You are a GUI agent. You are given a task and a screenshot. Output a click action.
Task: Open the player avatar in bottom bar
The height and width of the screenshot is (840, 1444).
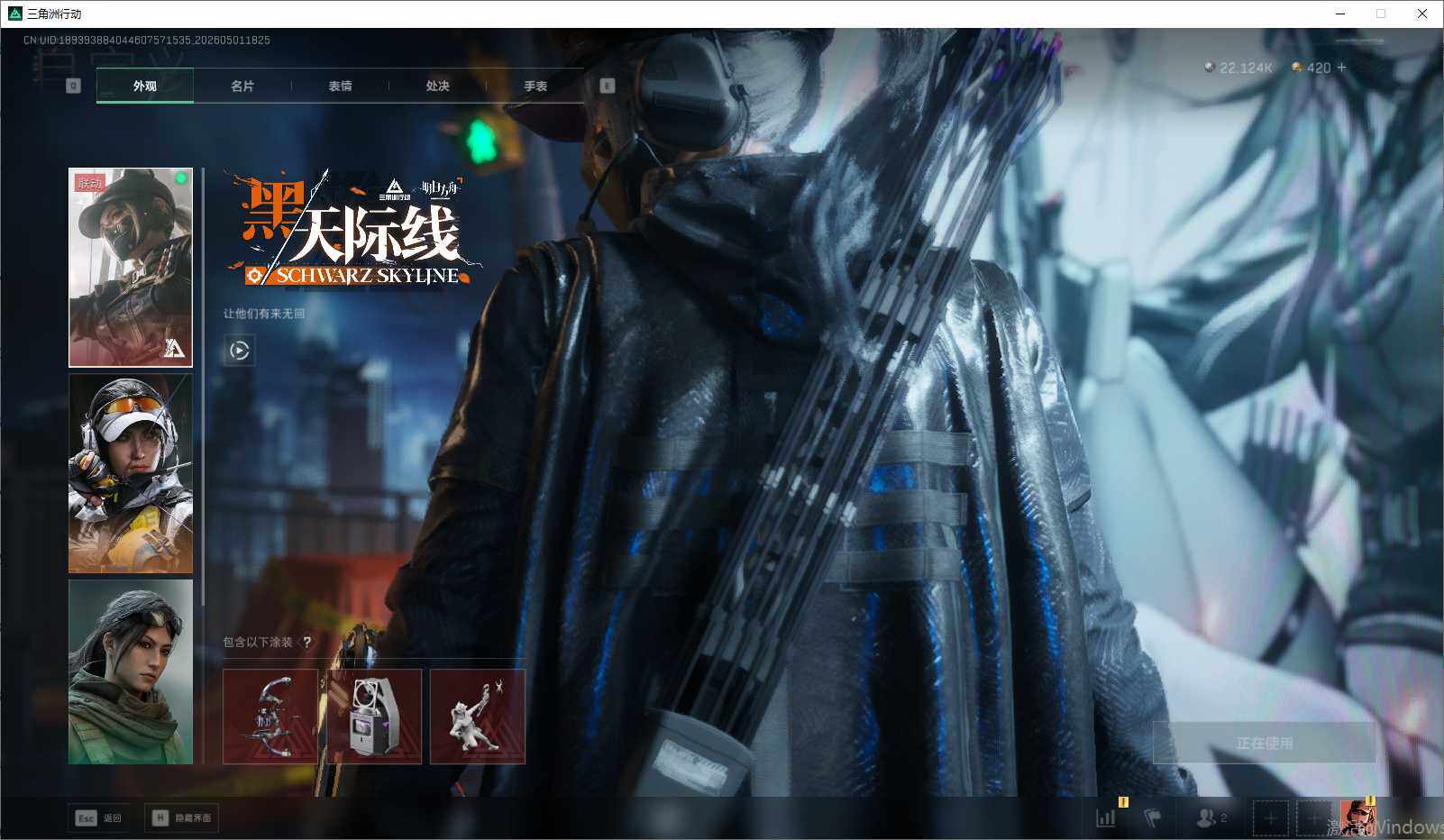pyautogui.click(x=1357, y=818)
